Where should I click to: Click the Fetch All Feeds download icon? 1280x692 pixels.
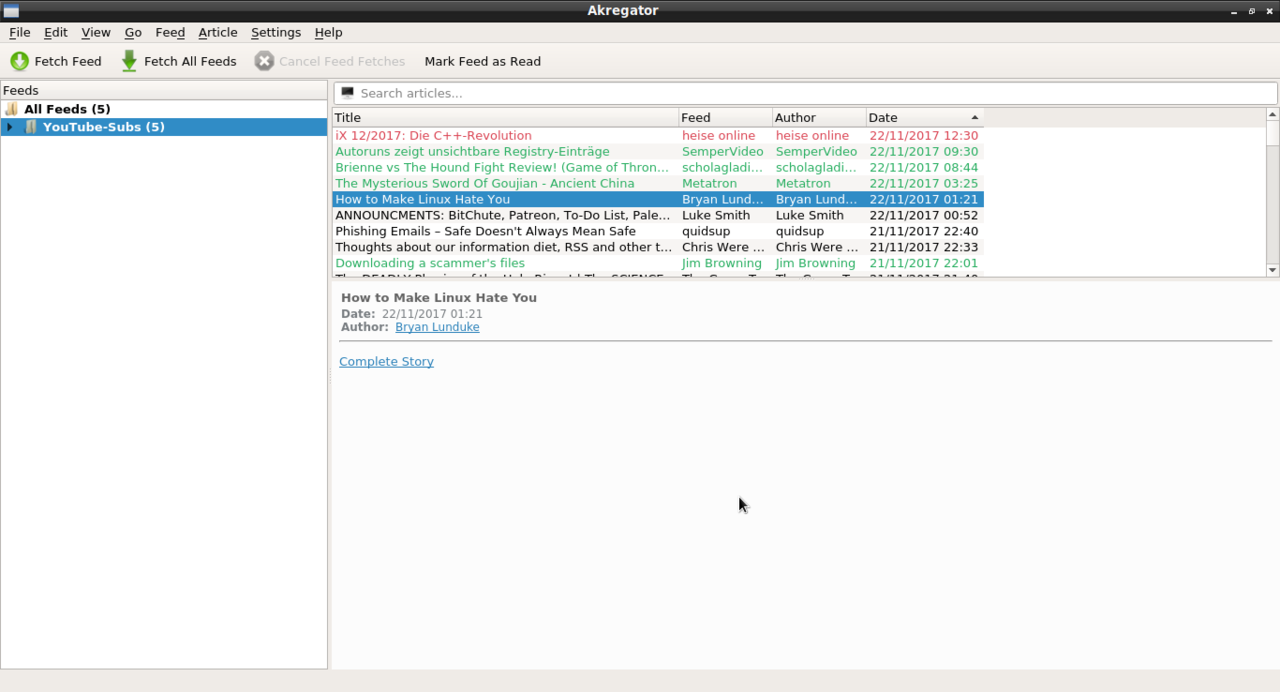tap(129, 61)
